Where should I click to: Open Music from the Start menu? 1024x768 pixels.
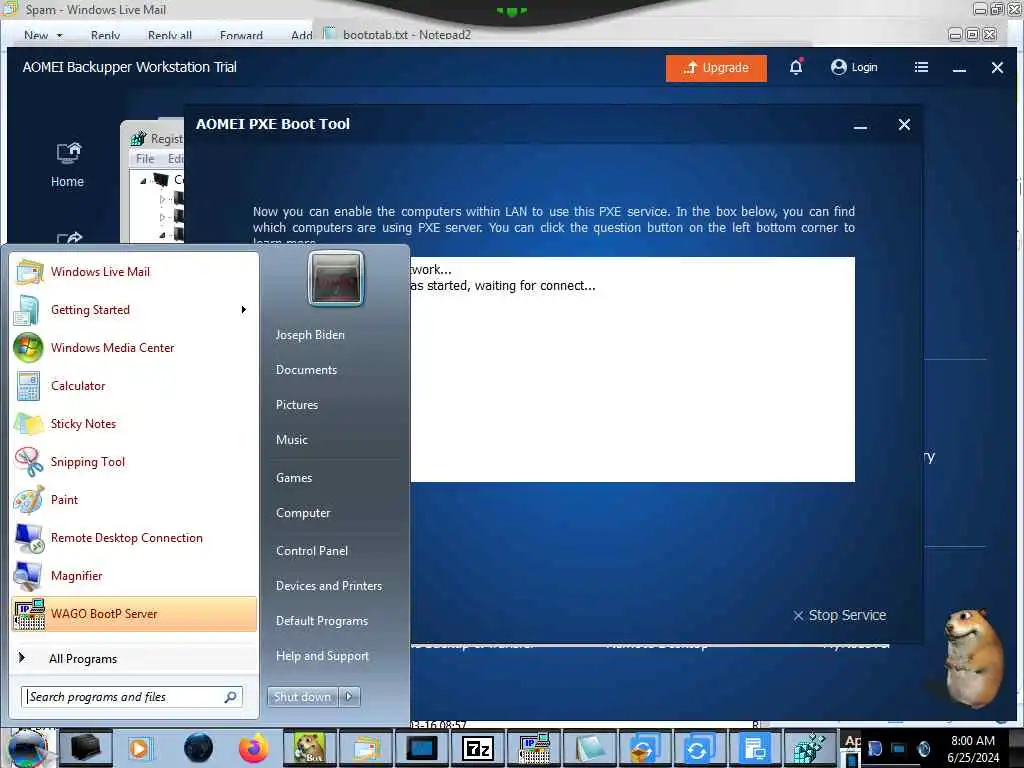(292, 440)
